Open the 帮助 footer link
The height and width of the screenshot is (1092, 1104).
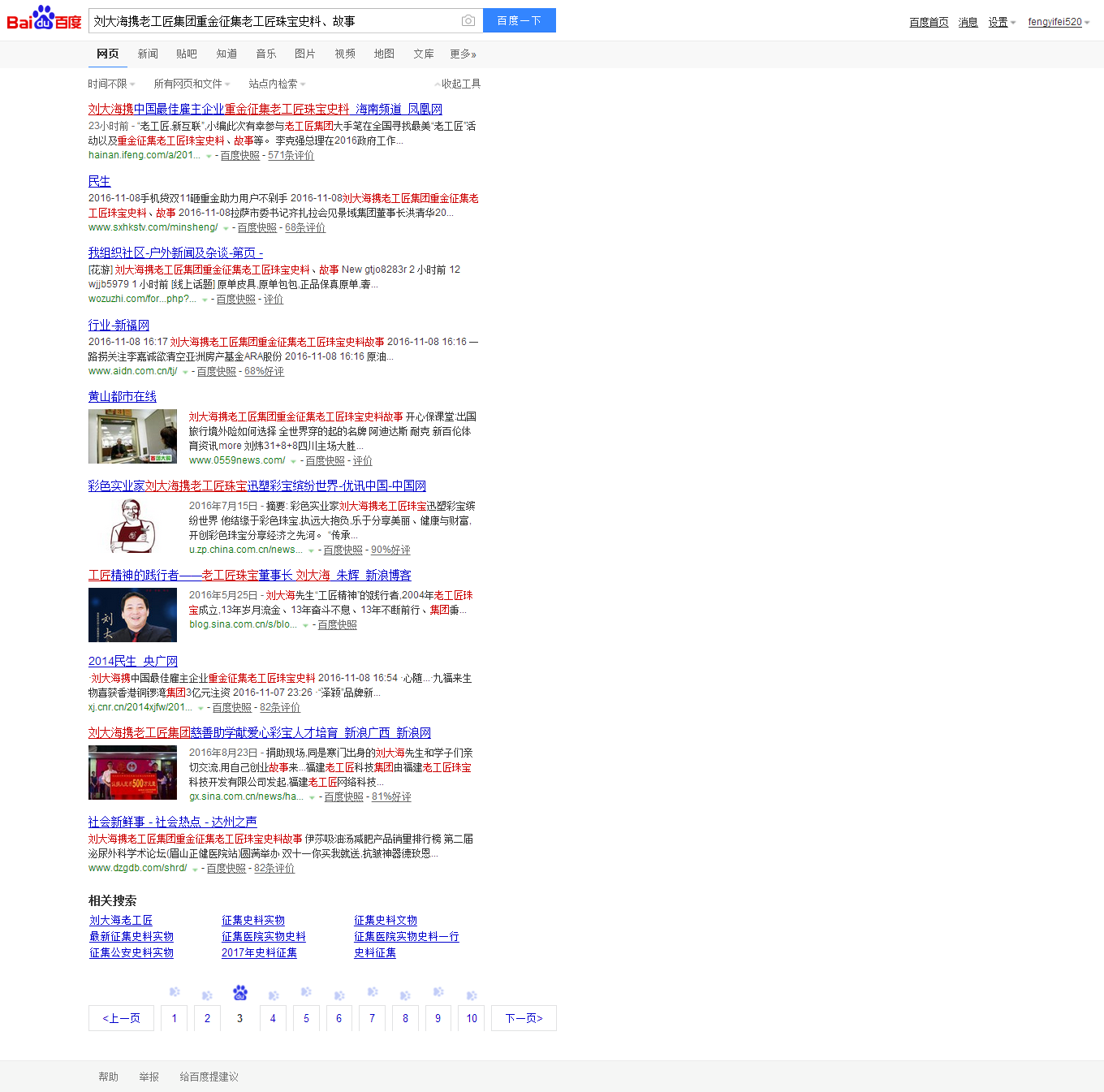click(108, 1077)
